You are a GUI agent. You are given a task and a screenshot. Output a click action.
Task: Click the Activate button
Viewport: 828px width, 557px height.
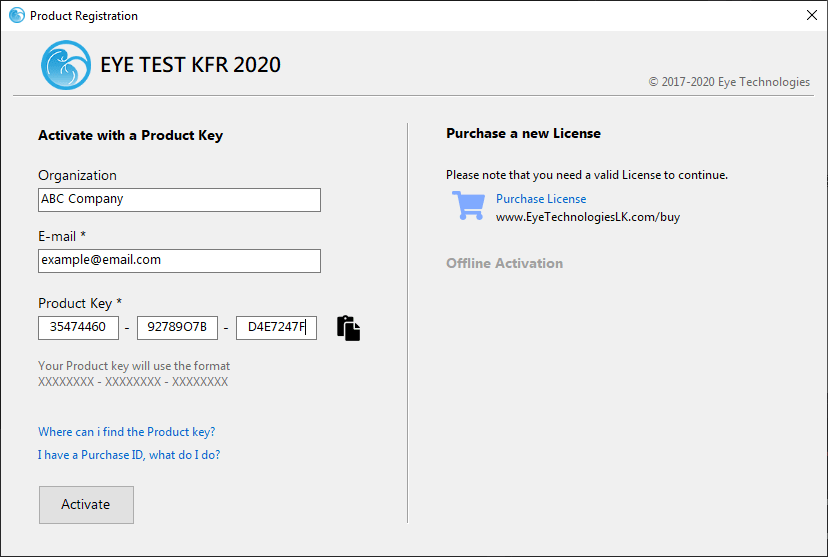[86, 505]
